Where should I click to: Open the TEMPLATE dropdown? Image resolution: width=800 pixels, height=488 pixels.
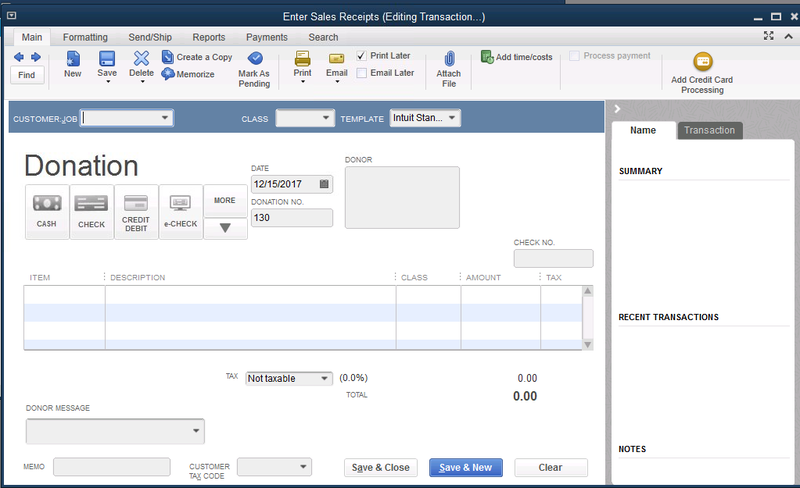[x=452, y=118]
